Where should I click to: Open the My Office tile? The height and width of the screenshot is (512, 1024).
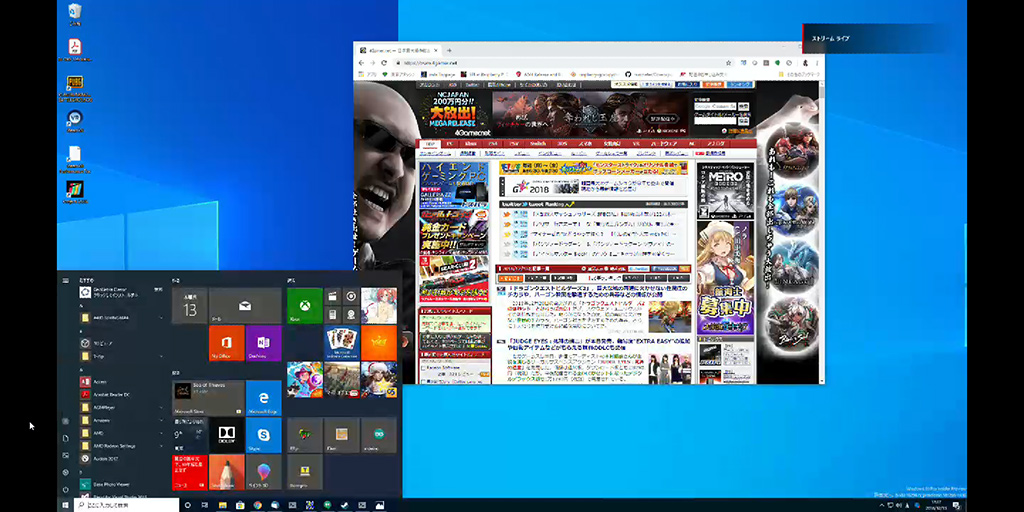click(x=227, y=342)
